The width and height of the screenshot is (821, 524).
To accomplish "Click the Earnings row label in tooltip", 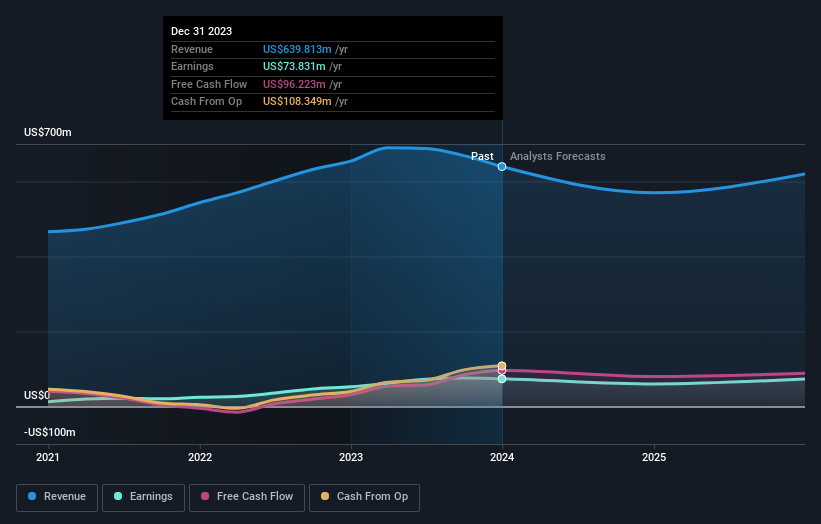I will coord(192,66).
